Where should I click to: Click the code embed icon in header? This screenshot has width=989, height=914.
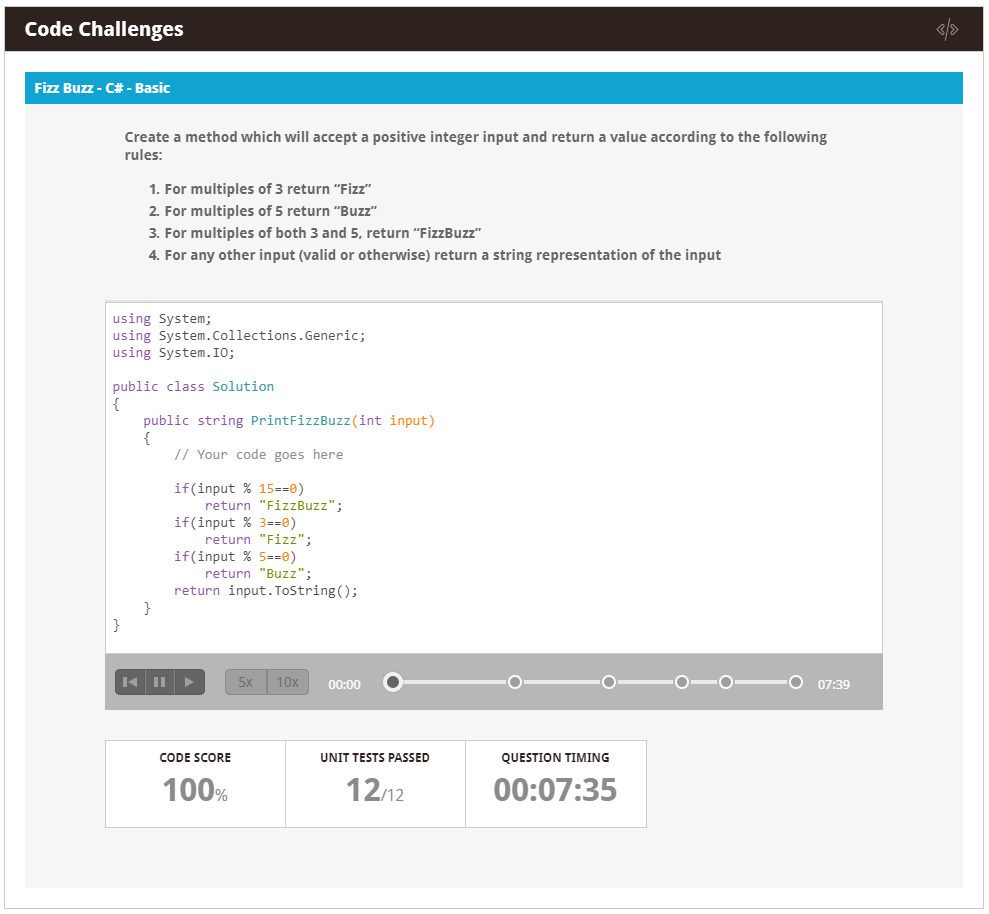coord(947,29)
